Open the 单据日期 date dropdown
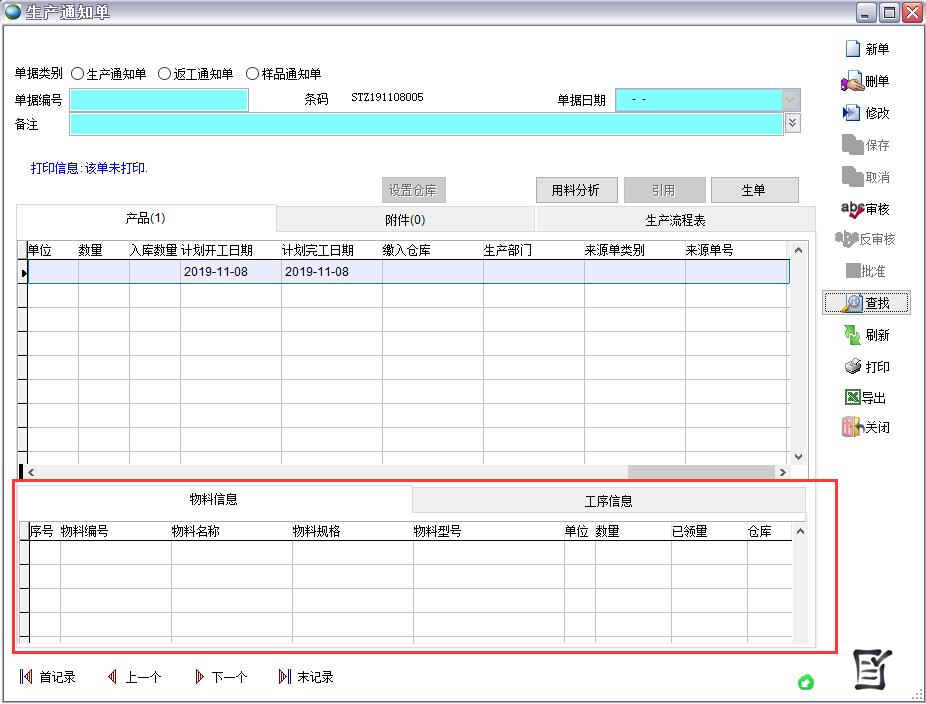926x704 pixels. point(791,100)
